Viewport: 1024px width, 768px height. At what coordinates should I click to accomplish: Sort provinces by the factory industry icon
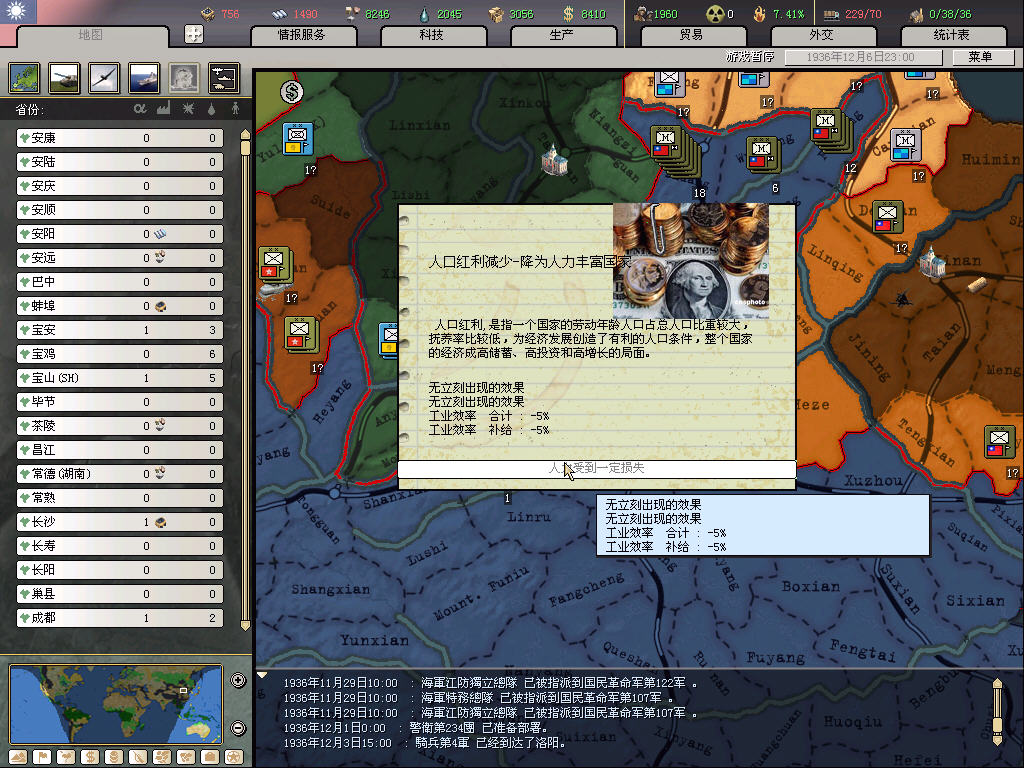[x=164, y=108]
